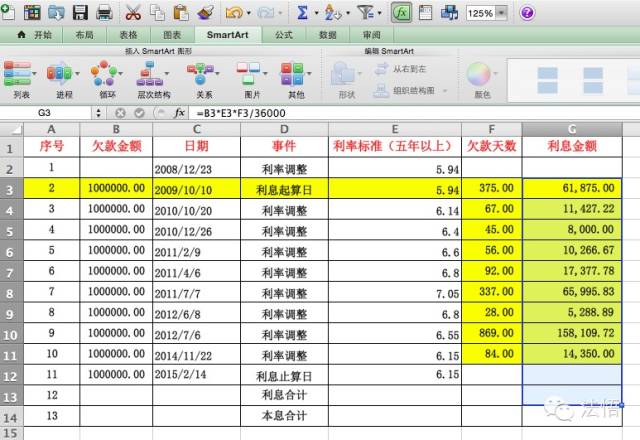Viewport: 640px width, 440px height.
Task: Click the Name Box showing G3
Action: 45,113
